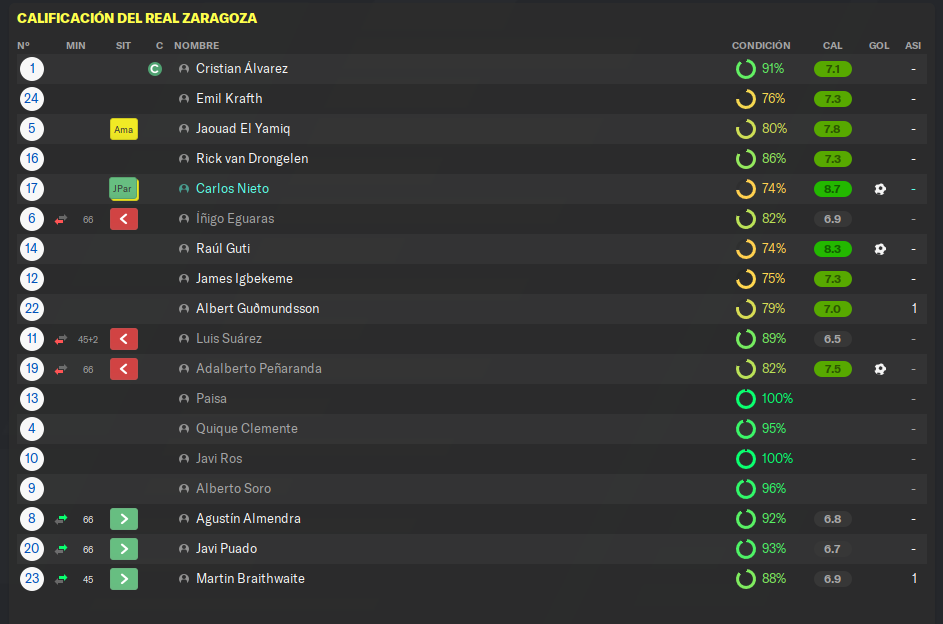Click shirt number 22 of Albert Guðmundsson
943x624 pixels.
tap(32, 309)
